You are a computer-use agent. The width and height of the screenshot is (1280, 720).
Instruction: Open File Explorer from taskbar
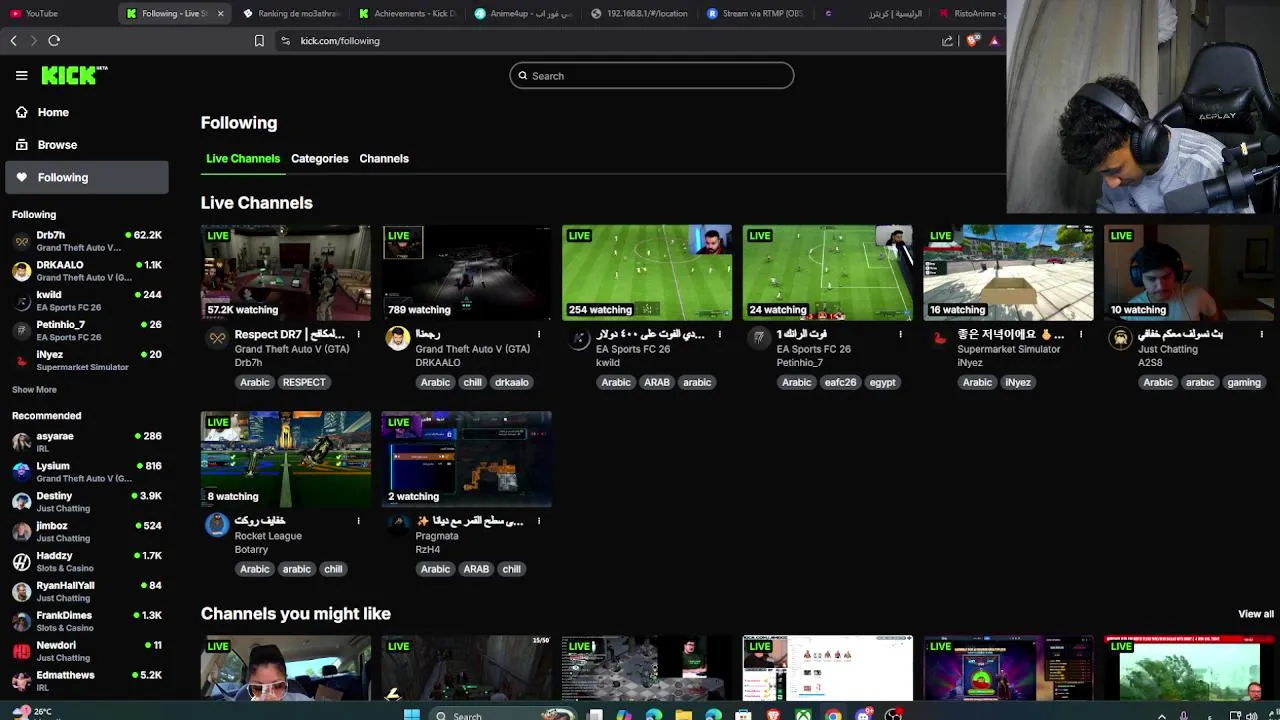(684, 714)
